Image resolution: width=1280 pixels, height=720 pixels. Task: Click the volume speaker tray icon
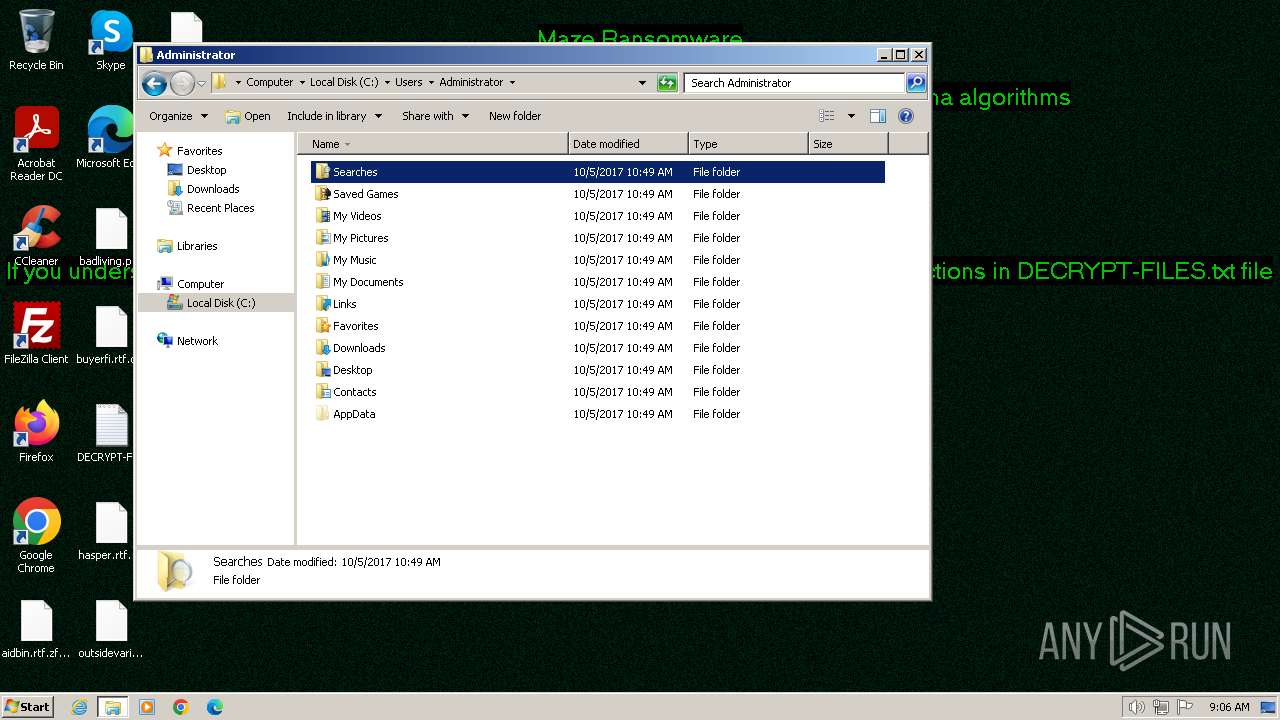[1136, 707]
